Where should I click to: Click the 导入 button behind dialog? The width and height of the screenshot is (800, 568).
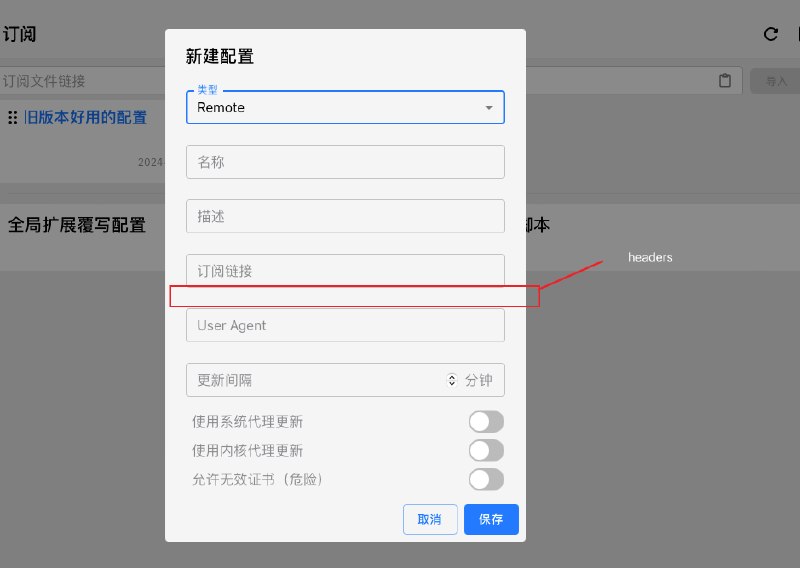(x=776, y=81)
